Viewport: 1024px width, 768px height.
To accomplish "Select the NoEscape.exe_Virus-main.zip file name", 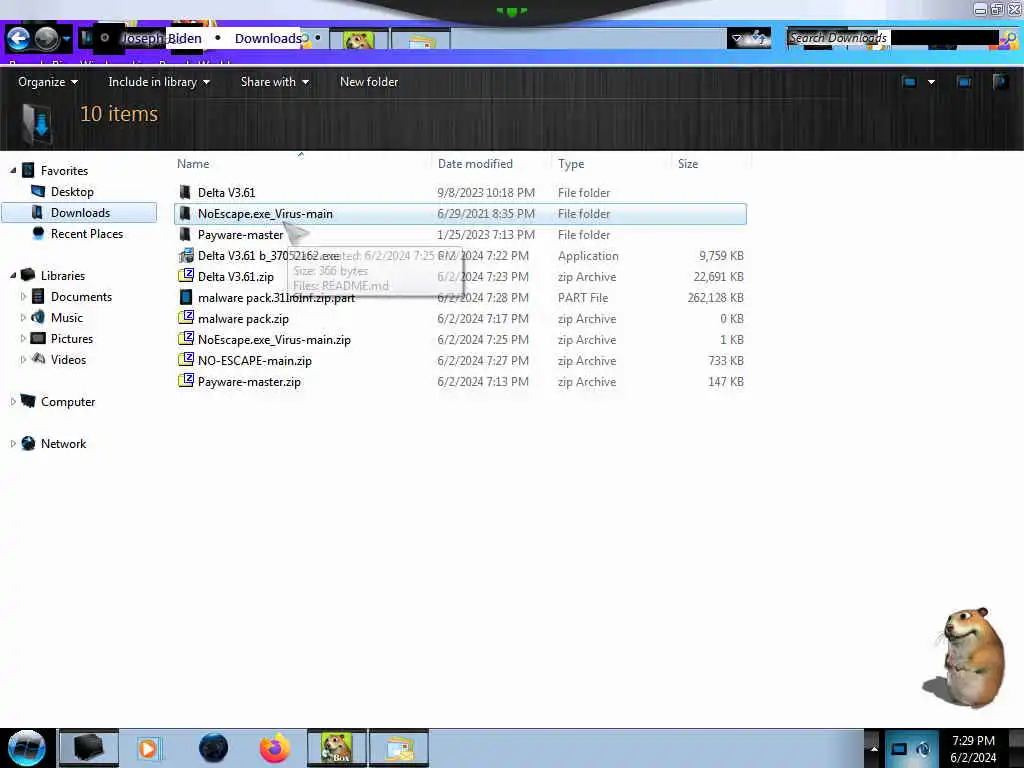I will coord(274,340).
